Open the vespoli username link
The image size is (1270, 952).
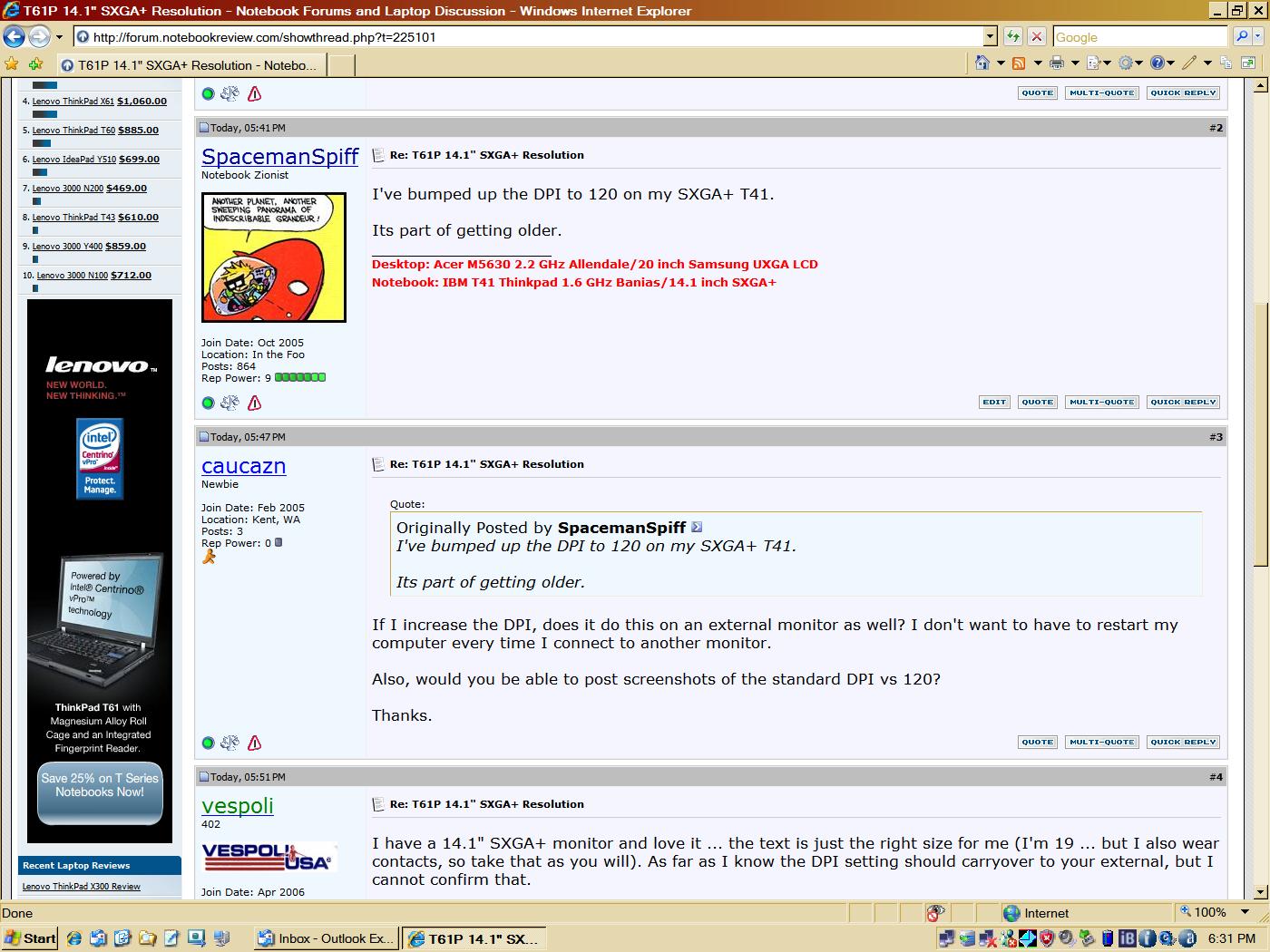point(238,806)
